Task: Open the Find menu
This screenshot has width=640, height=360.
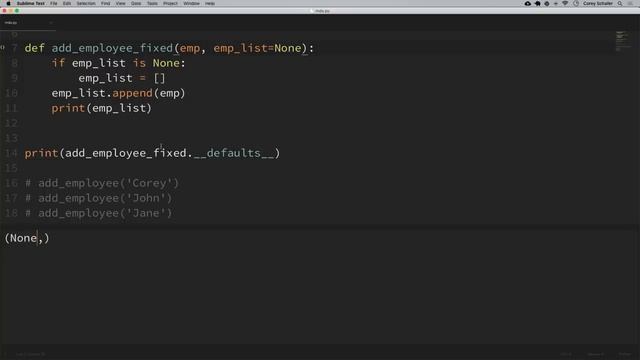Action: tap(105, 3)
